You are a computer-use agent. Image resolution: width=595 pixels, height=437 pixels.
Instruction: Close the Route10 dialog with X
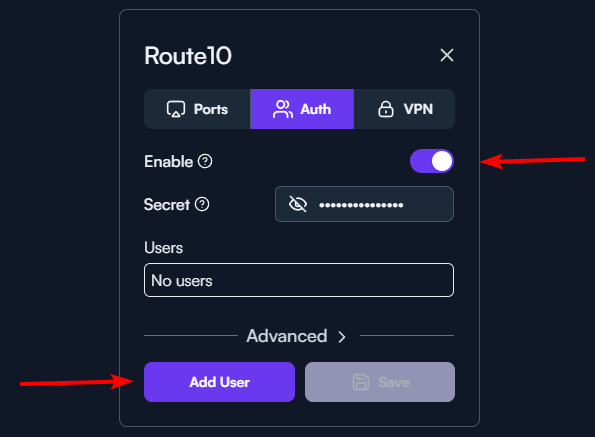click(x=447, y=55)
